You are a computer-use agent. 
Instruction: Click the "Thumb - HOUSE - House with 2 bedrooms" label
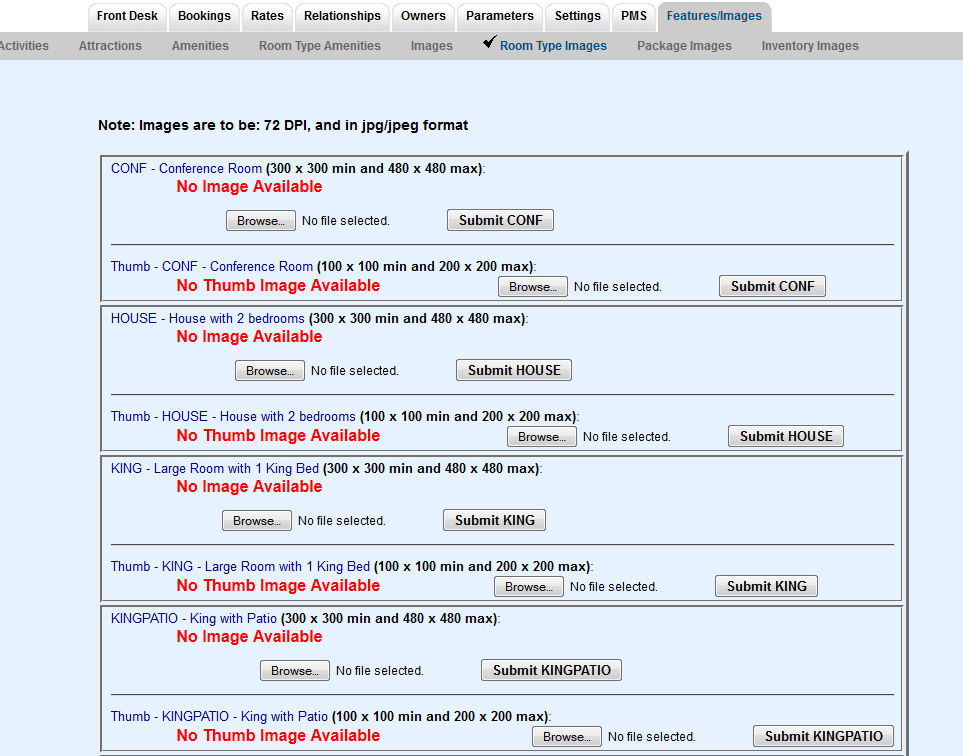233,416
